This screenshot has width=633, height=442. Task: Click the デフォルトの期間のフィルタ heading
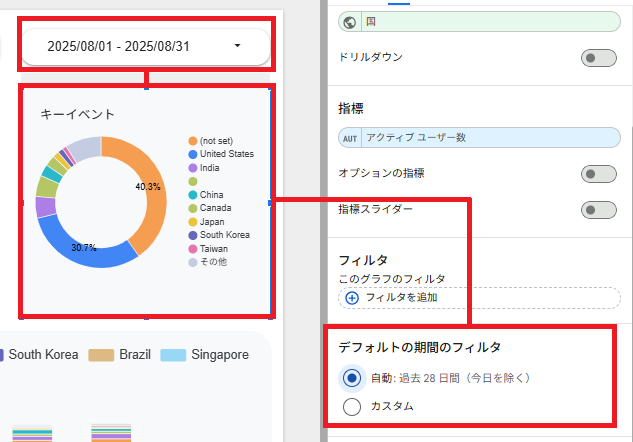tap(420, 347)
